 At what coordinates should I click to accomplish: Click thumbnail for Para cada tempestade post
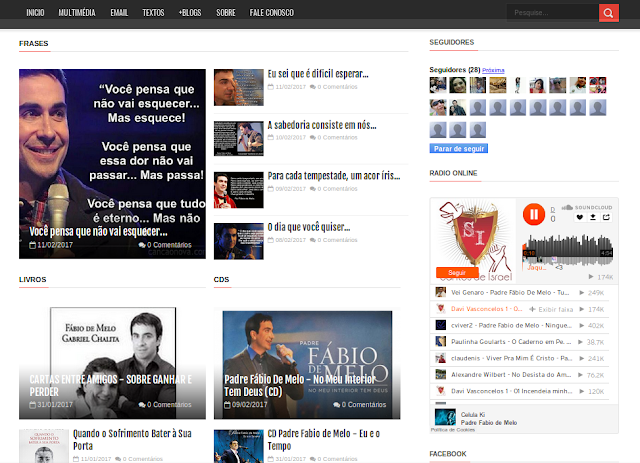tap(239, 190)
